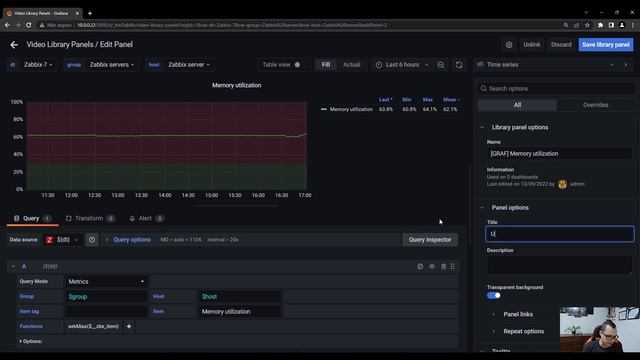Click the clock icon in time picker
The width and height of the screenshot is (640, 360).
(x=379, y=65)
